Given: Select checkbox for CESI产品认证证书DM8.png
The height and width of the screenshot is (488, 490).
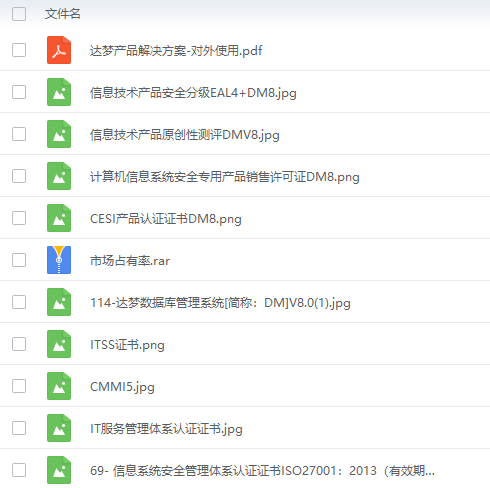Looking at the screenshot, I should [x=19, y=218].
